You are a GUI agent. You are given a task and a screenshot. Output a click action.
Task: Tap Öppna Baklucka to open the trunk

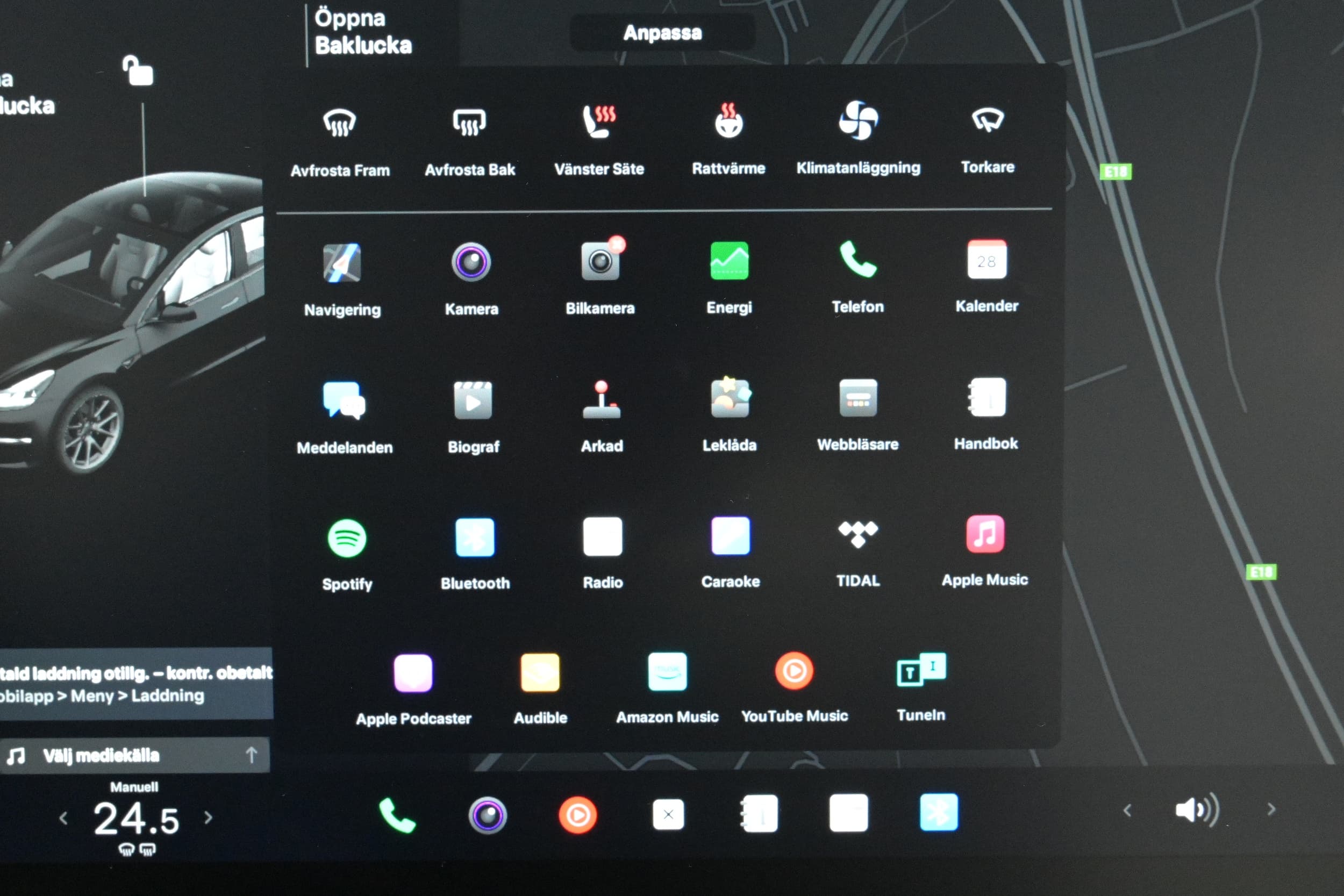(x=363, y=32)
